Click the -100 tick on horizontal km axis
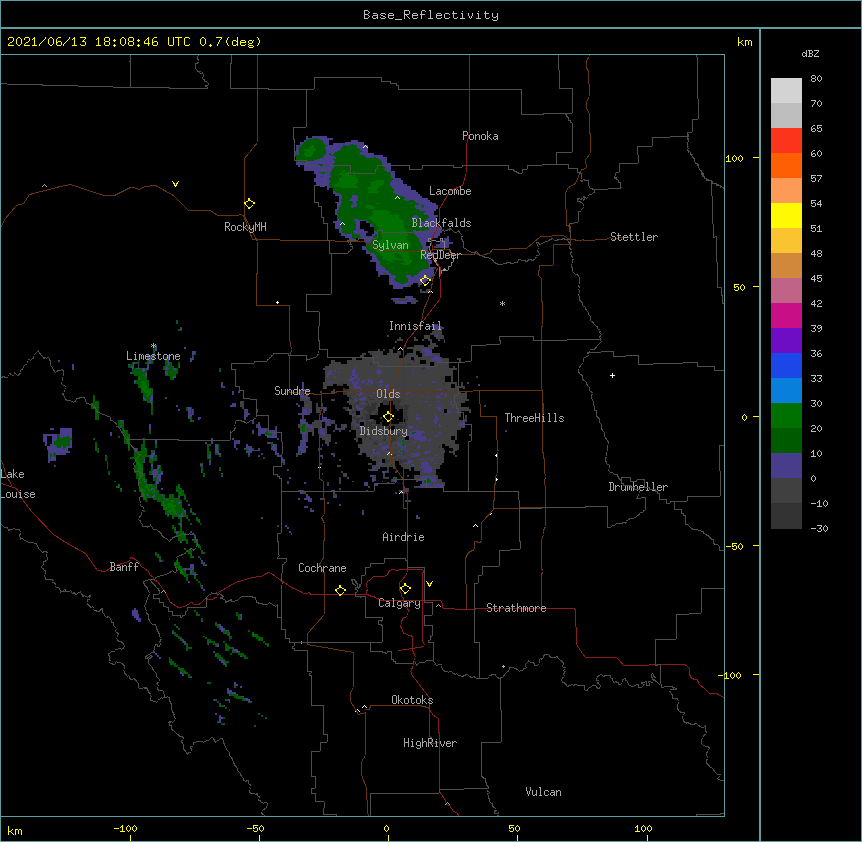The image size is (862, 842). tap(125, 828)
